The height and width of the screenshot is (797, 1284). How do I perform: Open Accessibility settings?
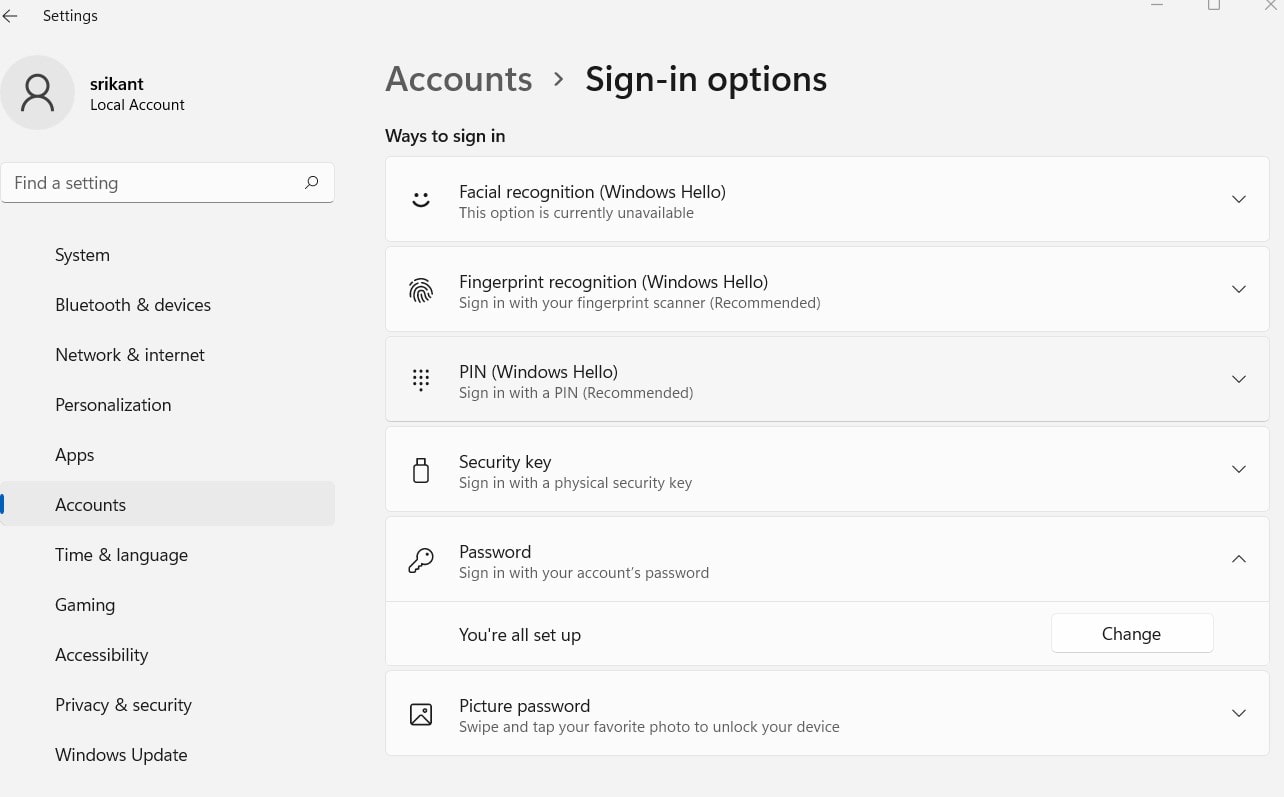pyautogui.click(x=168, y=655)
